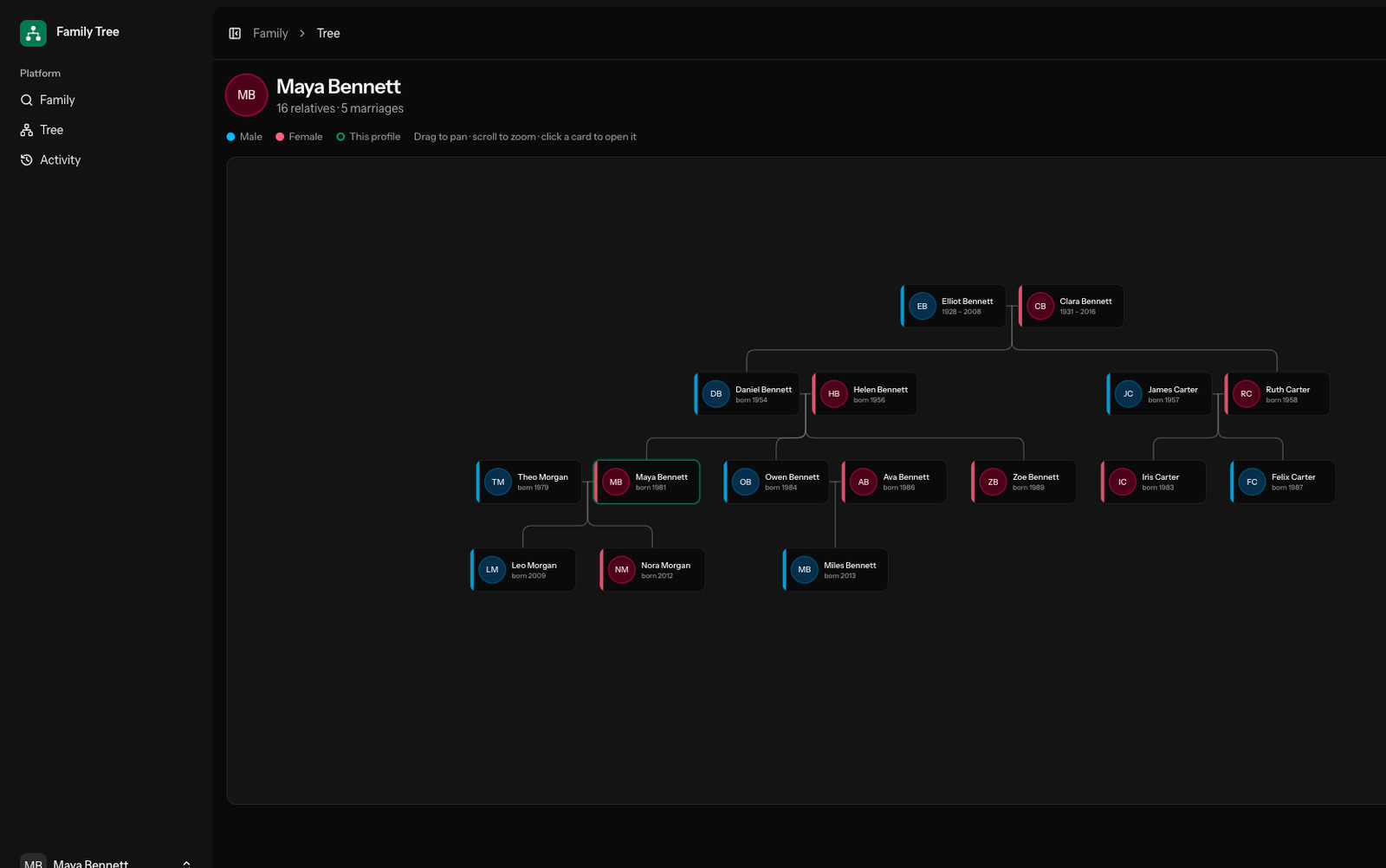Click the Platform section label

(40, 73)
